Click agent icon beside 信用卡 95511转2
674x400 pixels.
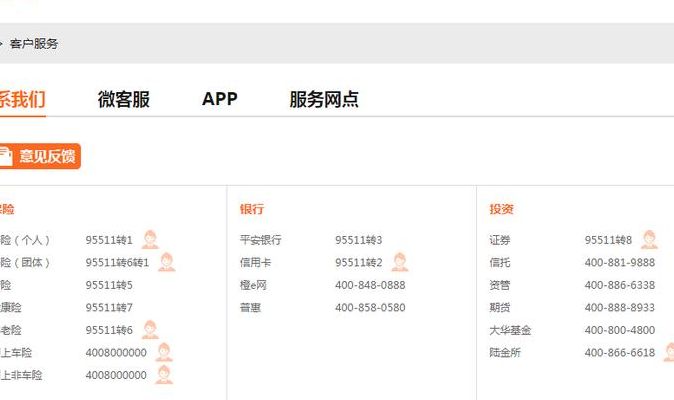(400, 262)
